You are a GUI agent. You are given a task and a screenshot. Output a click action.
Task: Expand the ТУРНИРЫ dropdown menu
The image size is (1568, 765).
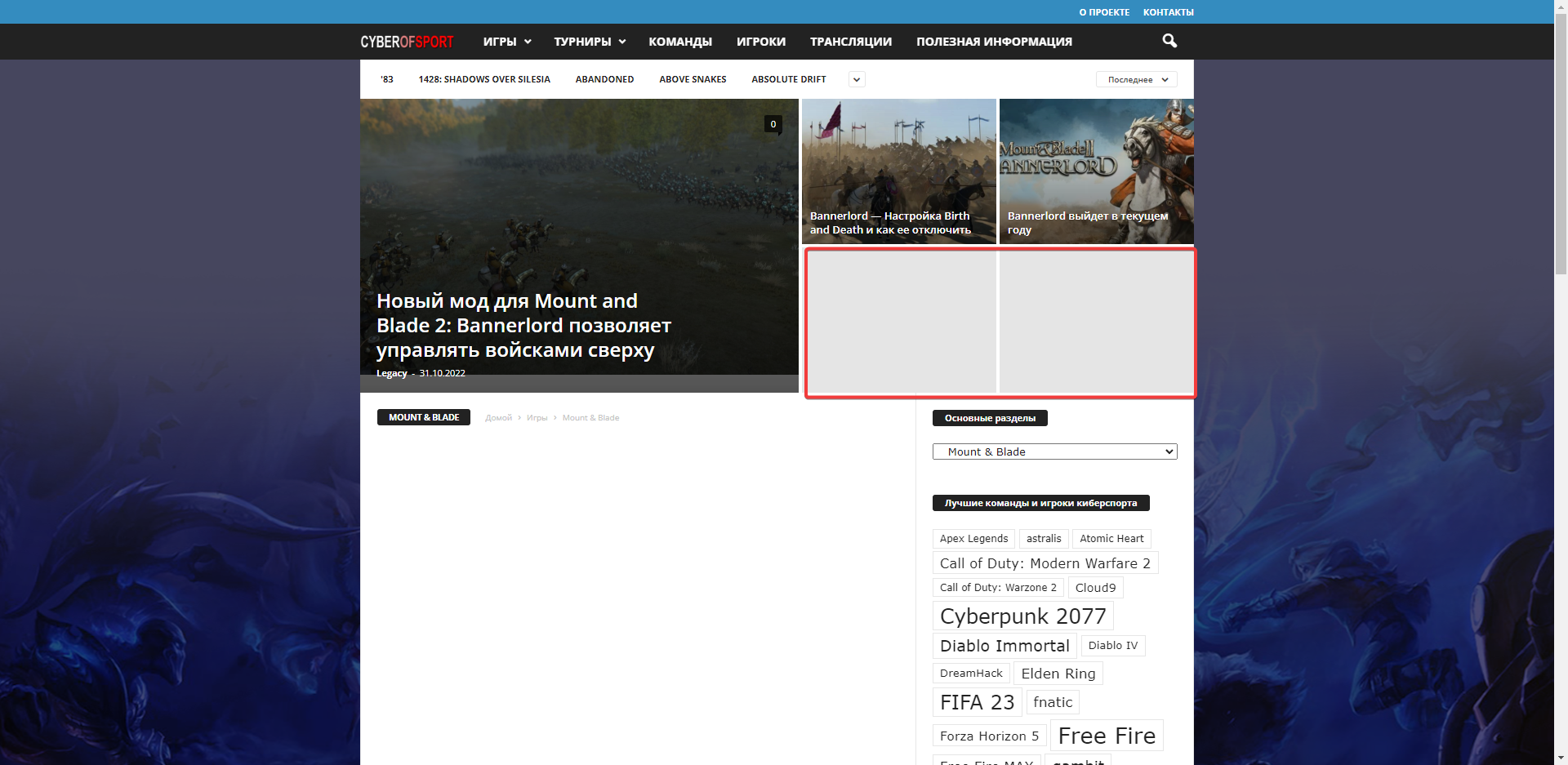click(x=590, y=41)
